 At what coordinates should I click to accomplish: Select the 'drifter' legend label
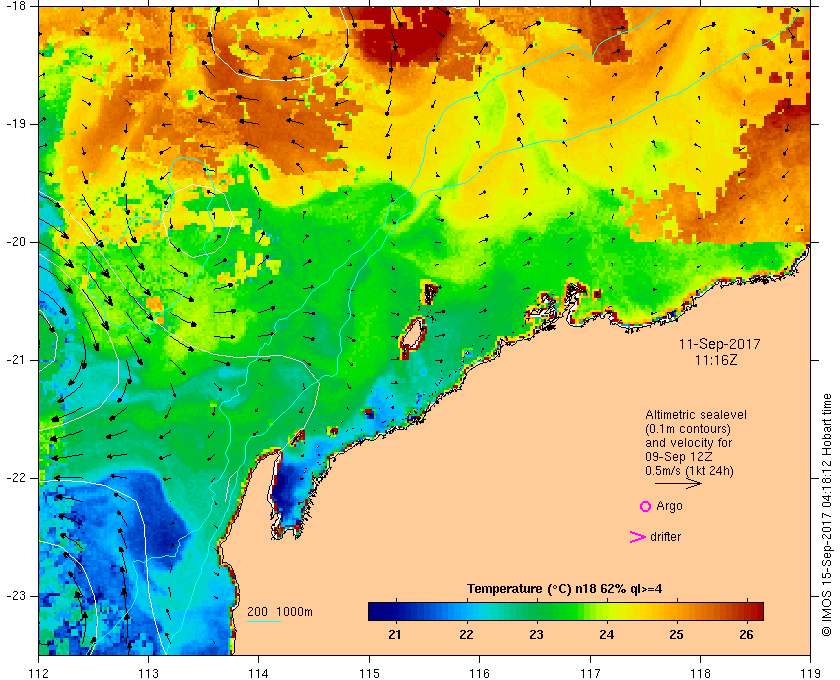(665, 537)
